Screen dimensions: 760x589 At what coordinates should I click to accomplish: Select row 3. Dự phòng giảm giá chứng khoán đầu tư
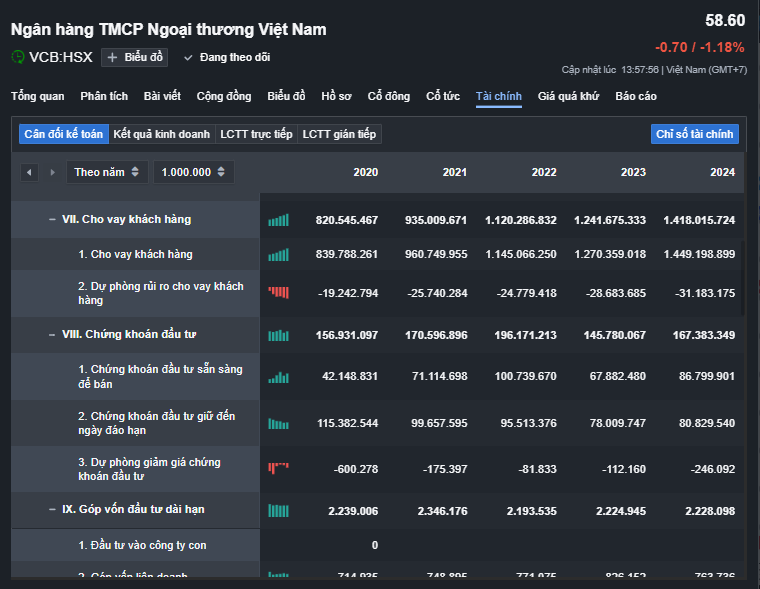point(135,469)
